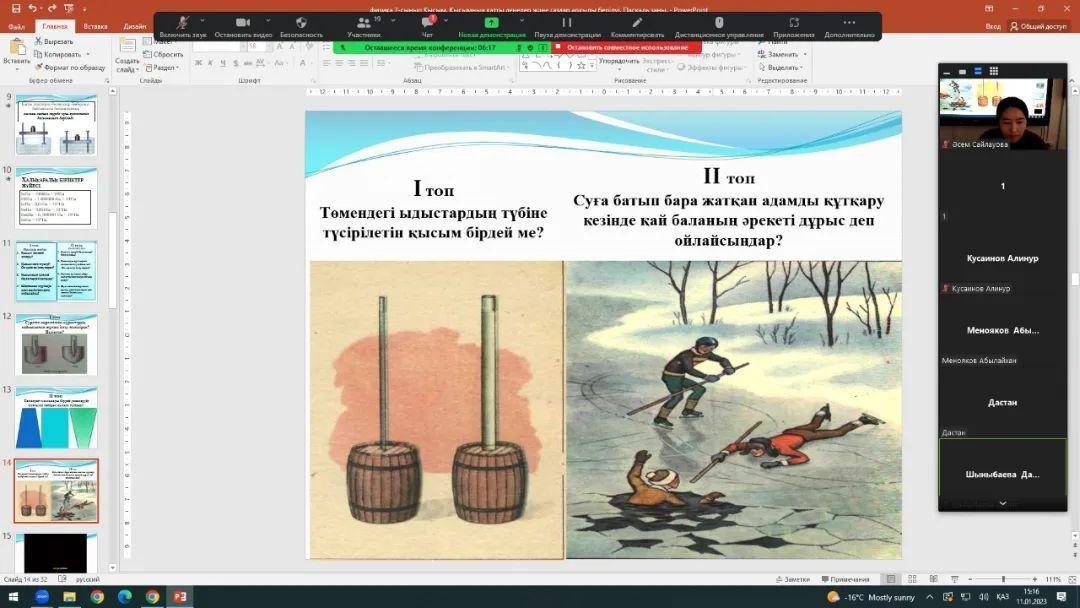Start slideshow from status bar icon
1080x608 pixels.
pos(954,580)
